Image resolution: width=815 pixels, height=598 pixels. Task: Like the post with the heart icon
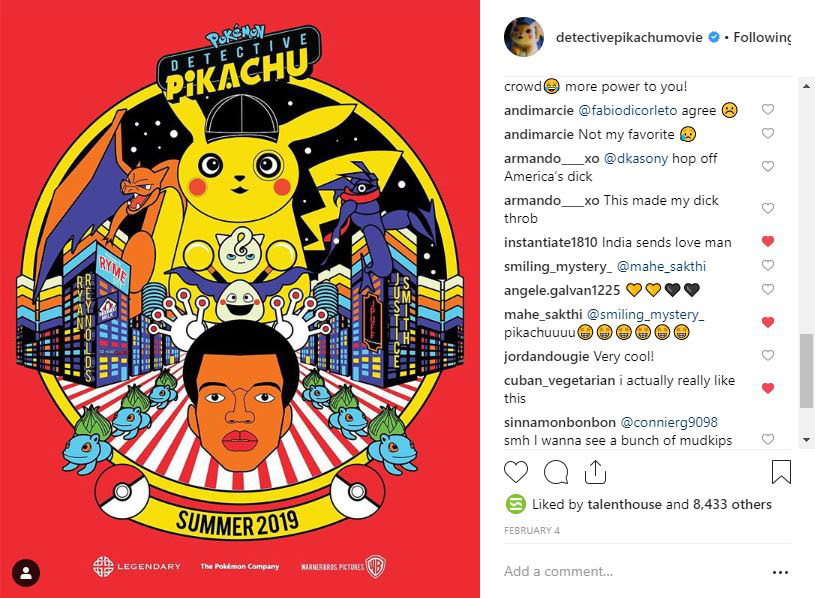[516, 472]
